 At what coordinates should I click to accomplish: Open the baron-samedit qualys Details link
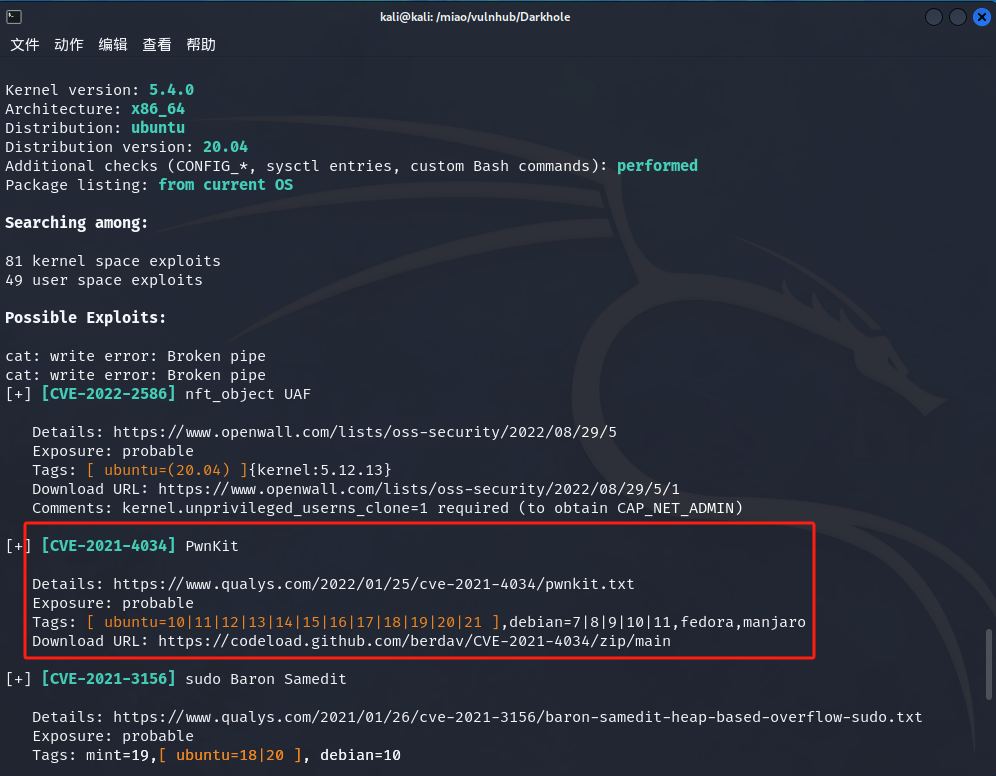pos(517,717)
